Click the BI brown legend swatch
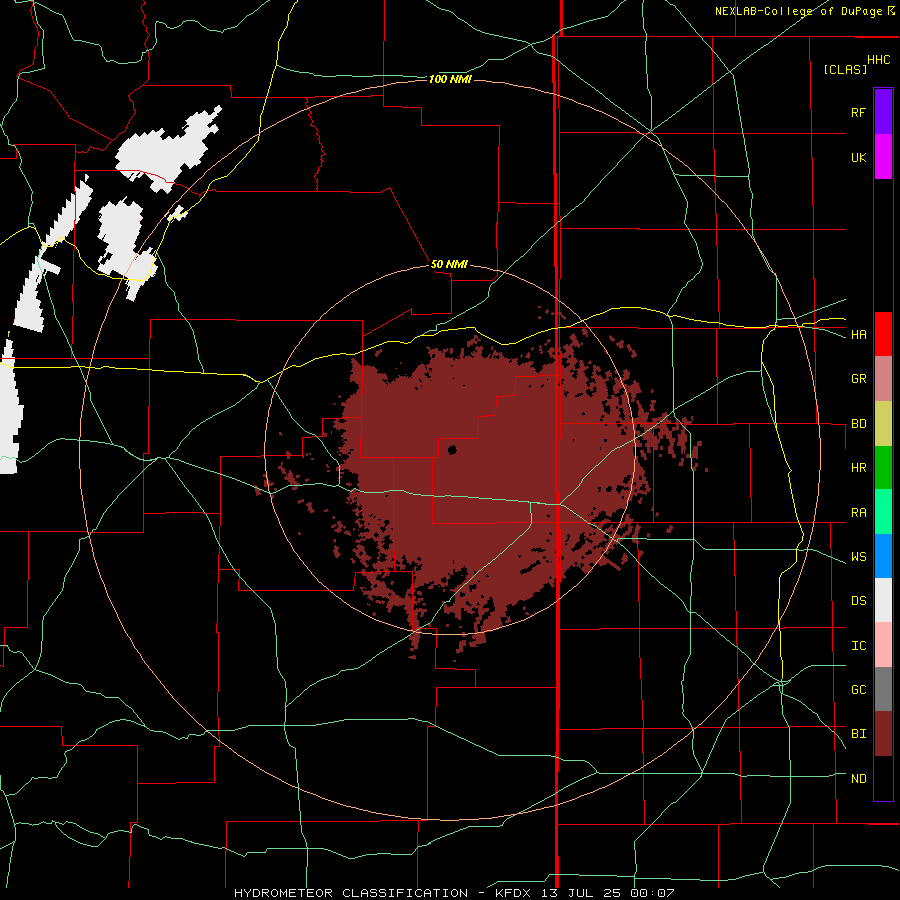The width and height of the screenshot is (900, 900). pyautogui.click(x=883, y=734)
